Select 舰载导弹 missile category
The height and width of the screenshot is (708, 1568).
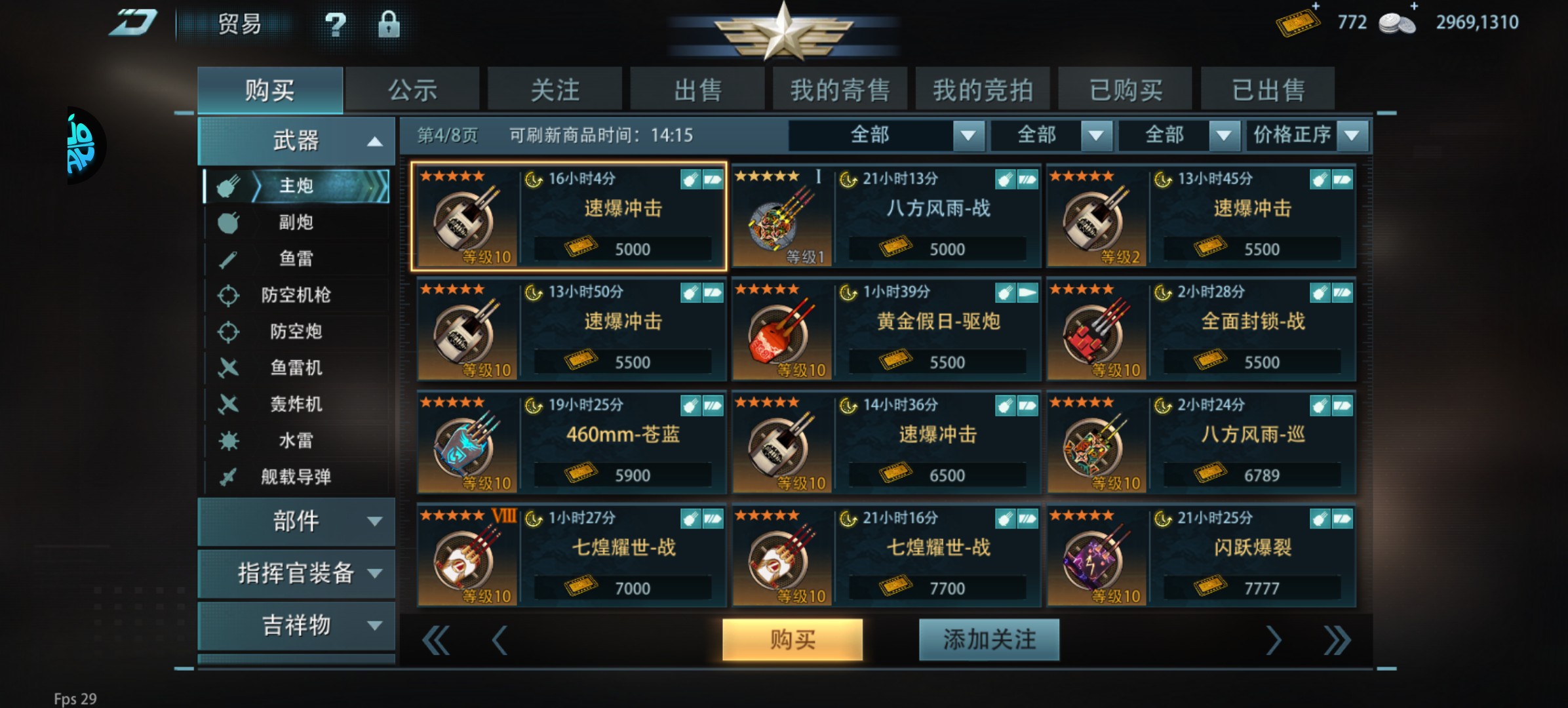(297, 477)
